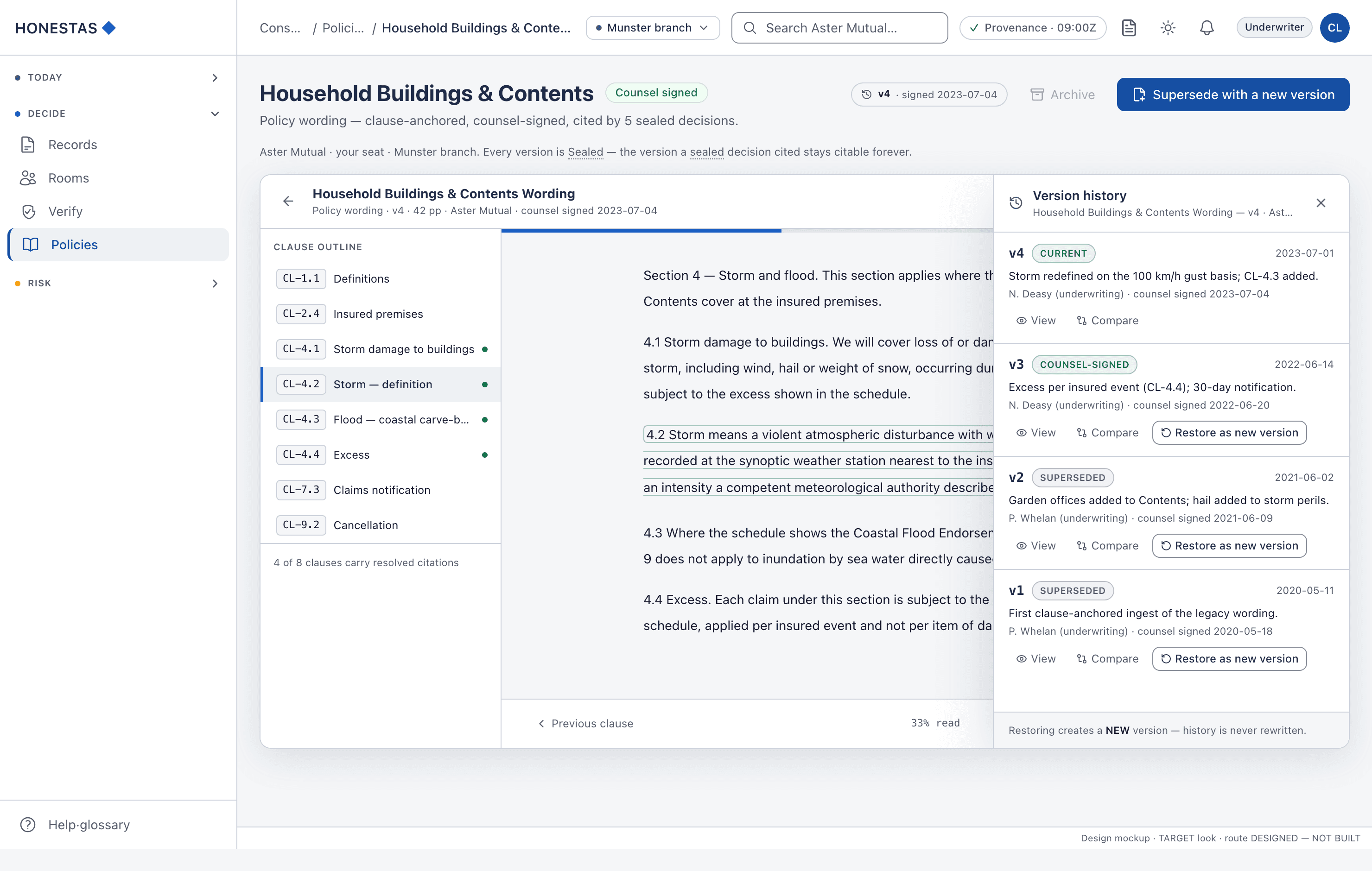Compare version v2
This screenshot has height=871, width=1372.
[1107, 546]
